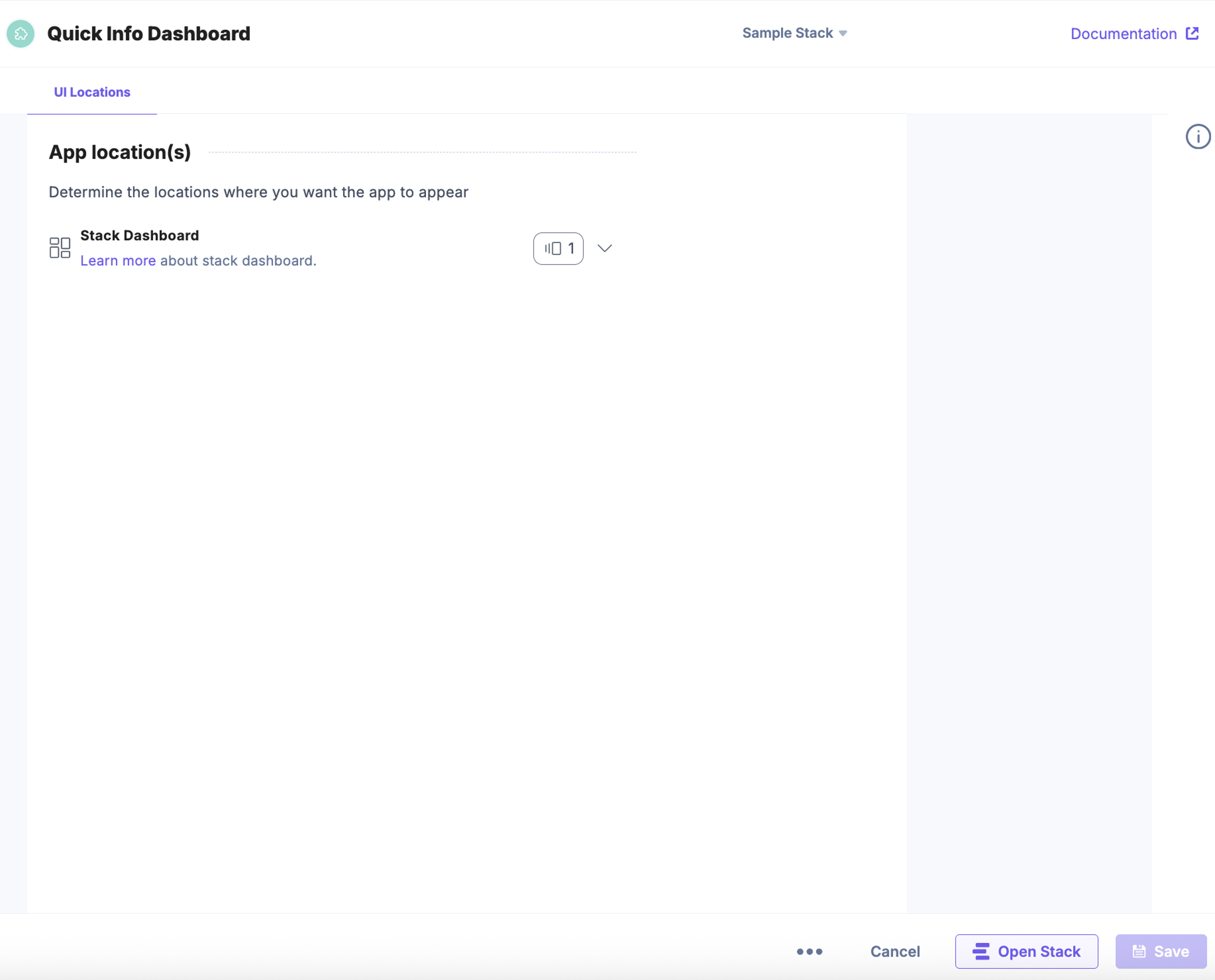
Task: Expand the Stack Dashboard location chevron
Action: pyautogui.click(x=605, y=248)
